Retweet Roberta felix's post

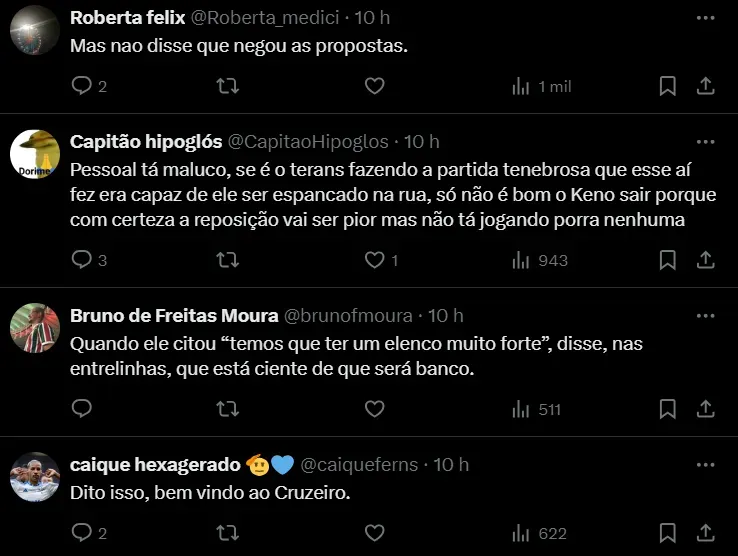228,87
